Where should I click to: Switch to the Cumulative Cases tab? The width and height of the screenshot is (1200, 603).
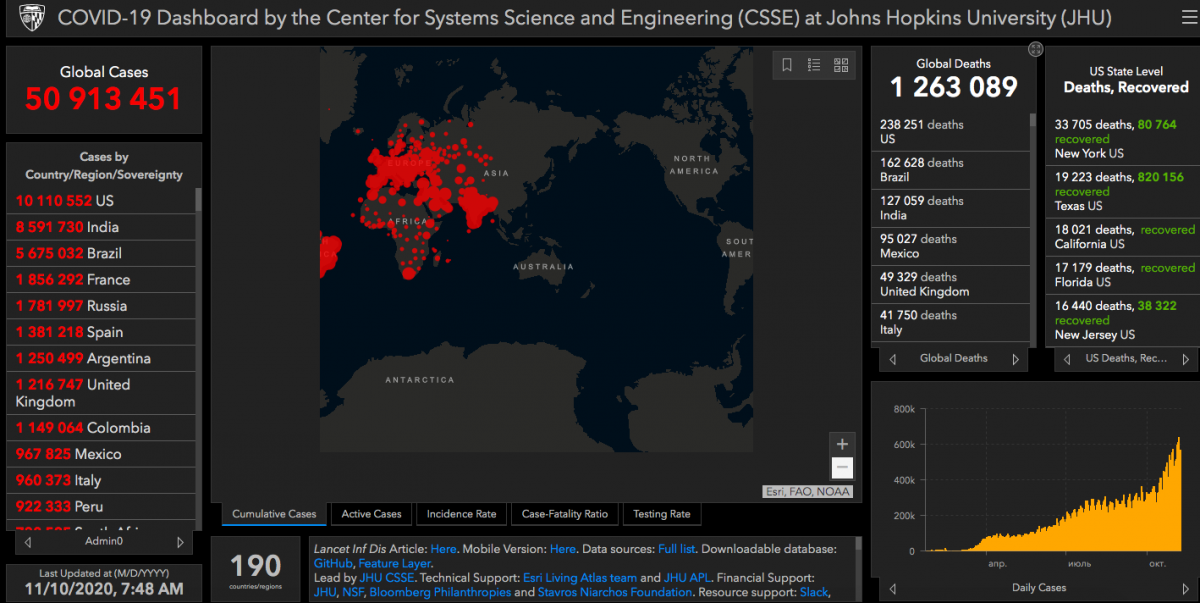pos(274,514)
